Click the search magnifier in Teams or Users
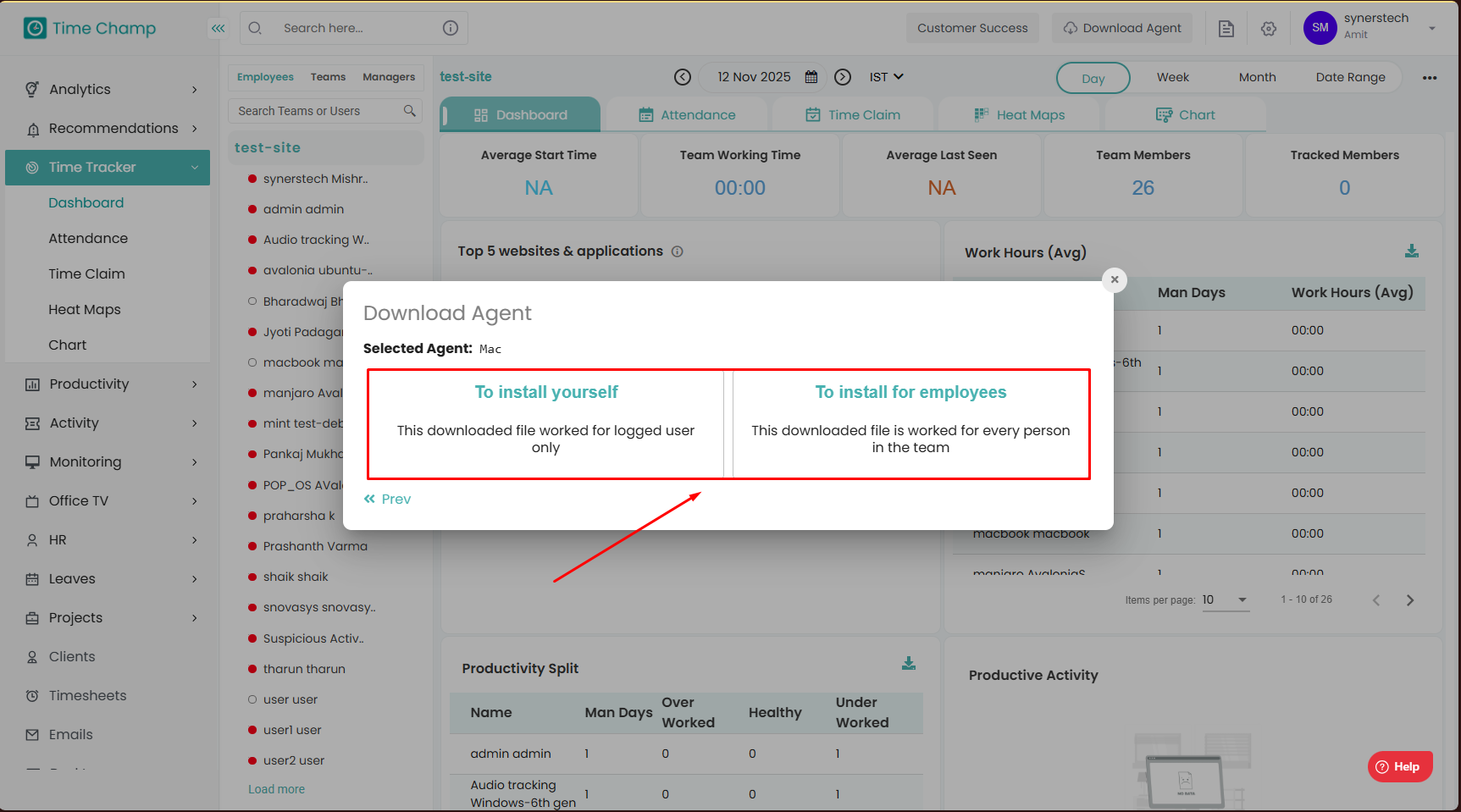 click(410, 111)
